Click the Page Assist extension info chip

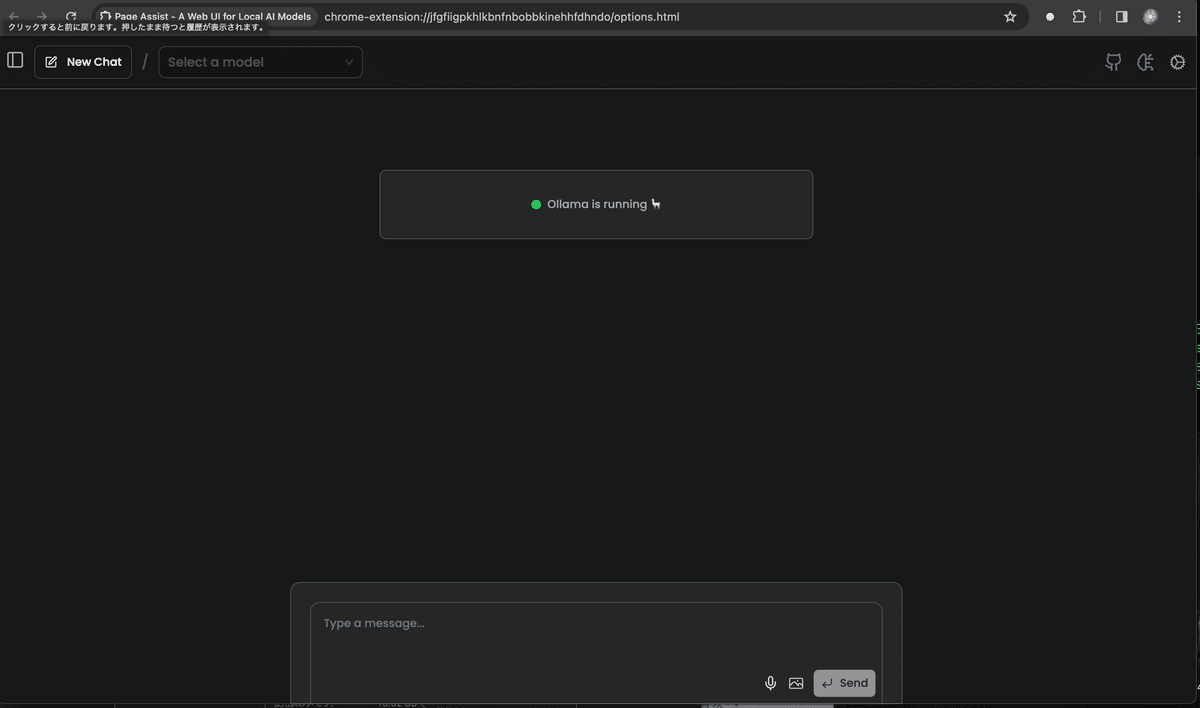pyautogui.click(x=206, y=17)
